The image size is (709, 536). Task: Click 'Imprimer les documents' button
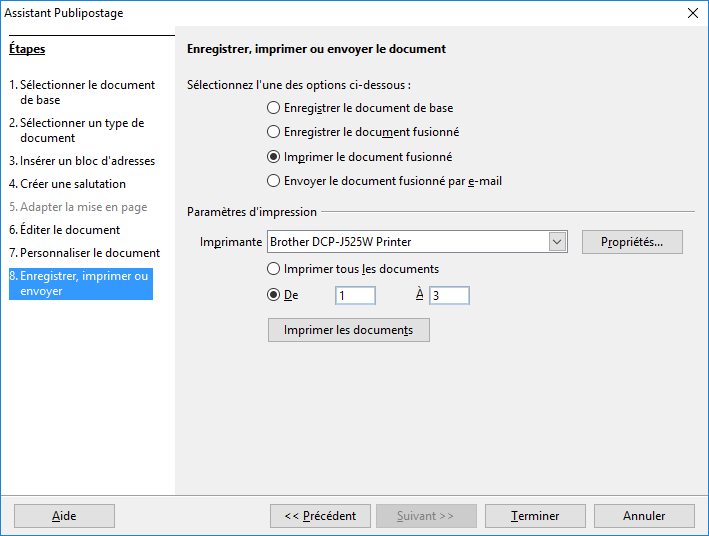(349, 330)
